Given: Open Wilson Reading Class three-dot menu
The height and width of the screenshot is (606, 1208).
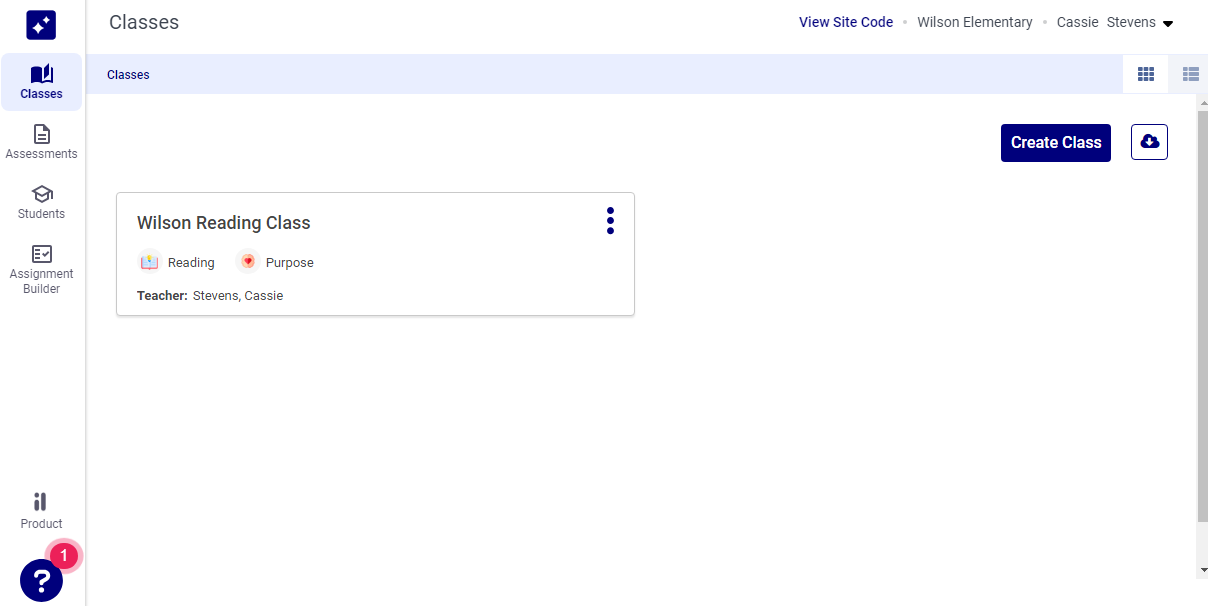Looking at the screenshot, I should click(610, 221).
